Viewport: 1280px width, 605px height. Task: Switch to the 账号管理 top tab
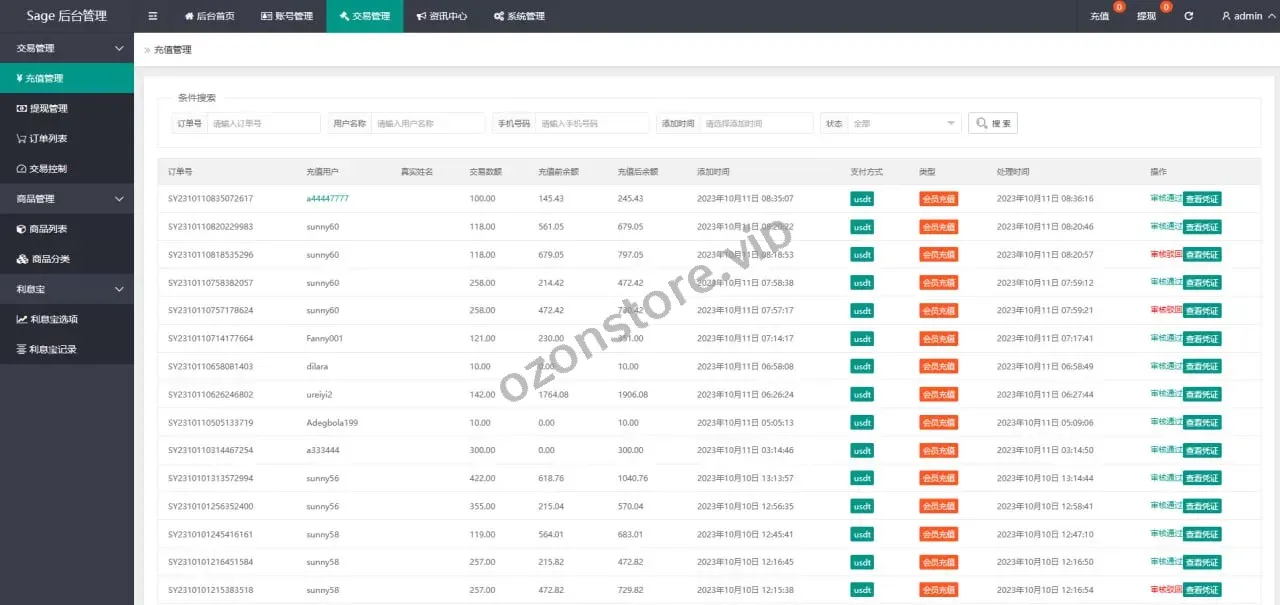click(x=287, y=16)
